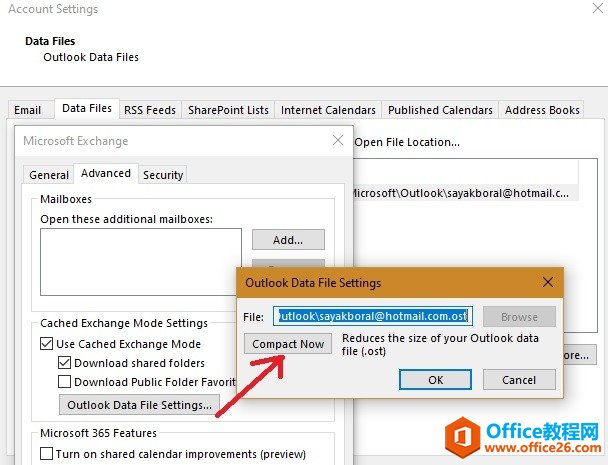Open the SharePoint Lists tab

228,110
